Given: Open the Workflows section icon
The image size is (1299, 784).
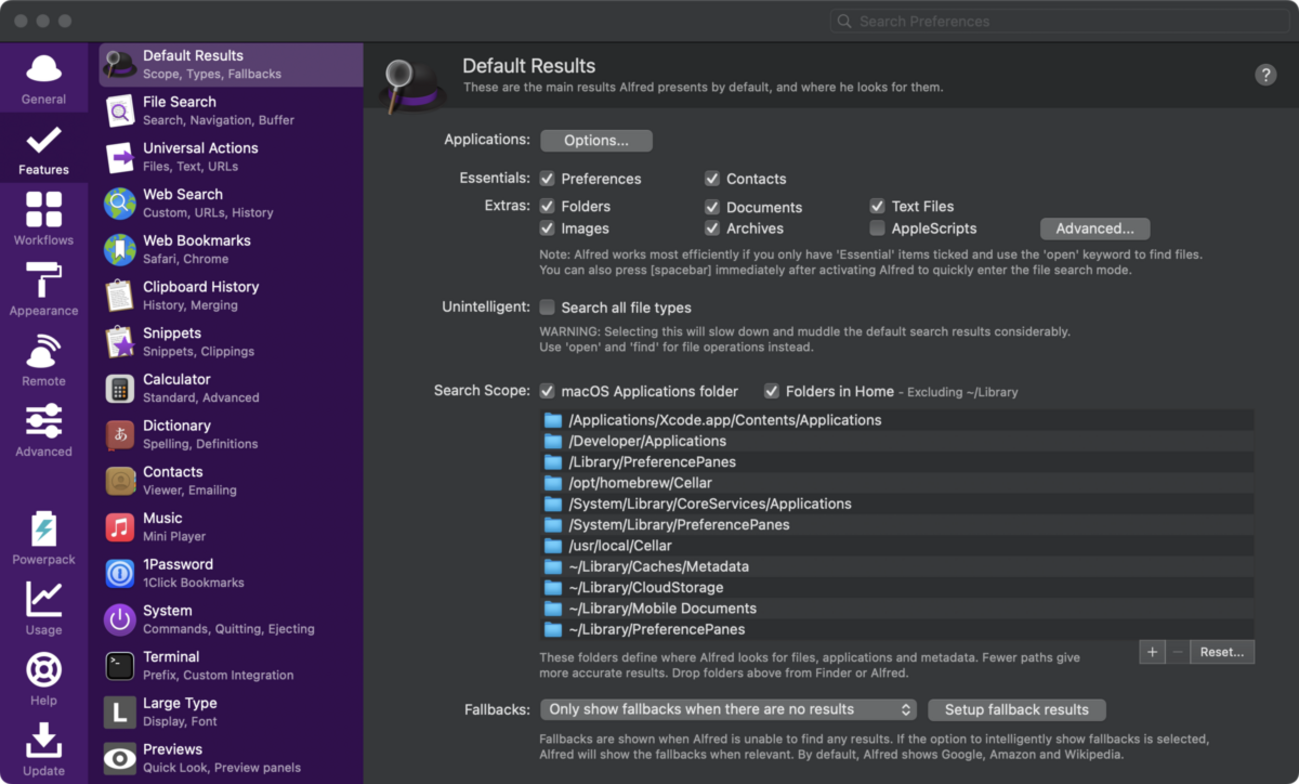Looking at the screenshot, I should [x=43, y=211].
